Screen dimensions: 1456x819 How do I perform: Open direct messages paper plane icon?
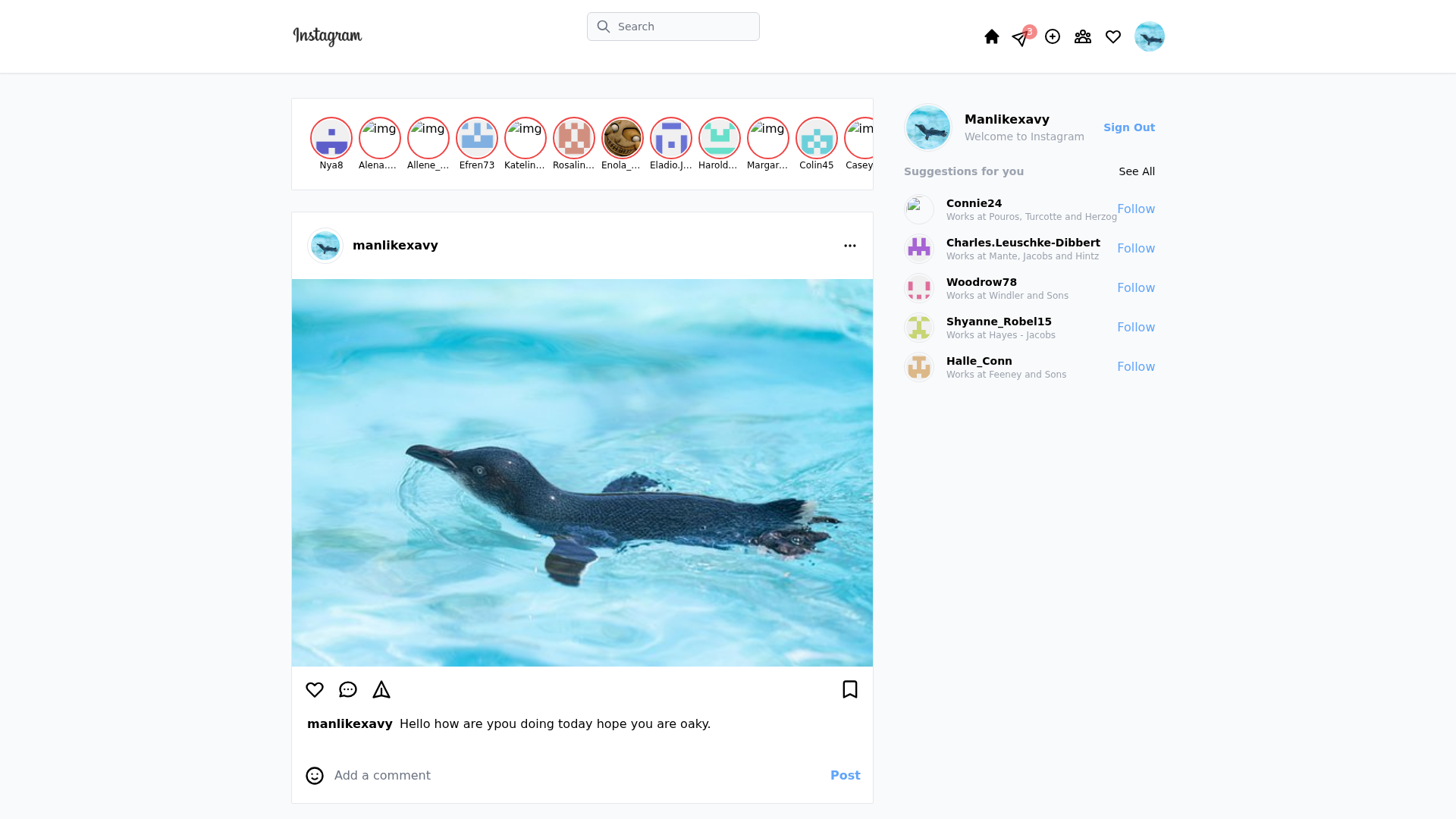[1021, 38]
